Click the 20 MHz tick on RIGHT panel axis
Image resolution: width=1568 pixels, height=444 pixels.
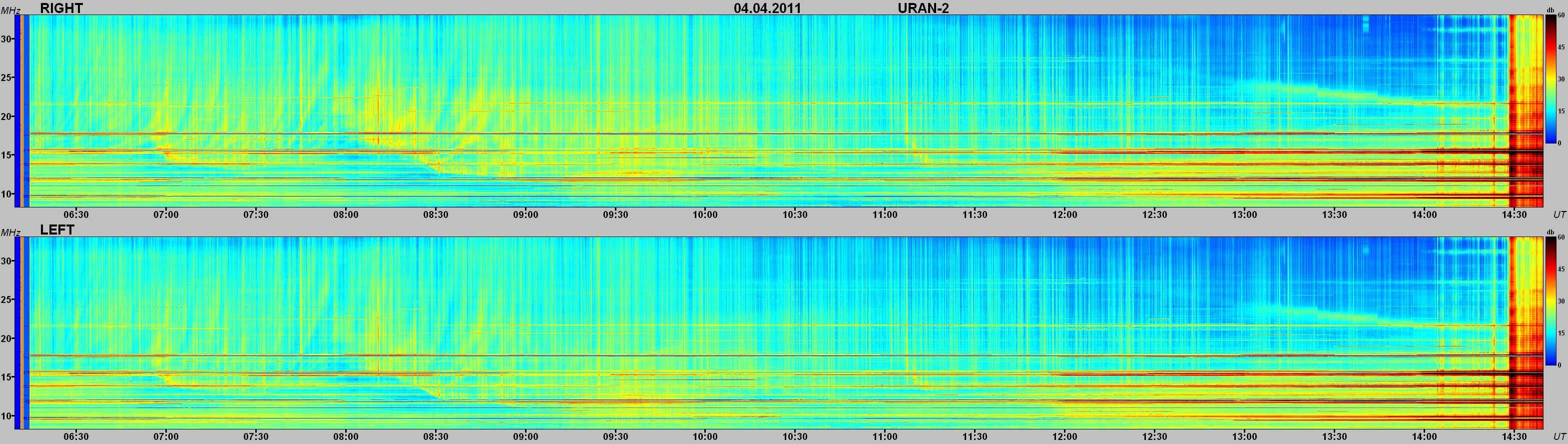tap(6, 116)
